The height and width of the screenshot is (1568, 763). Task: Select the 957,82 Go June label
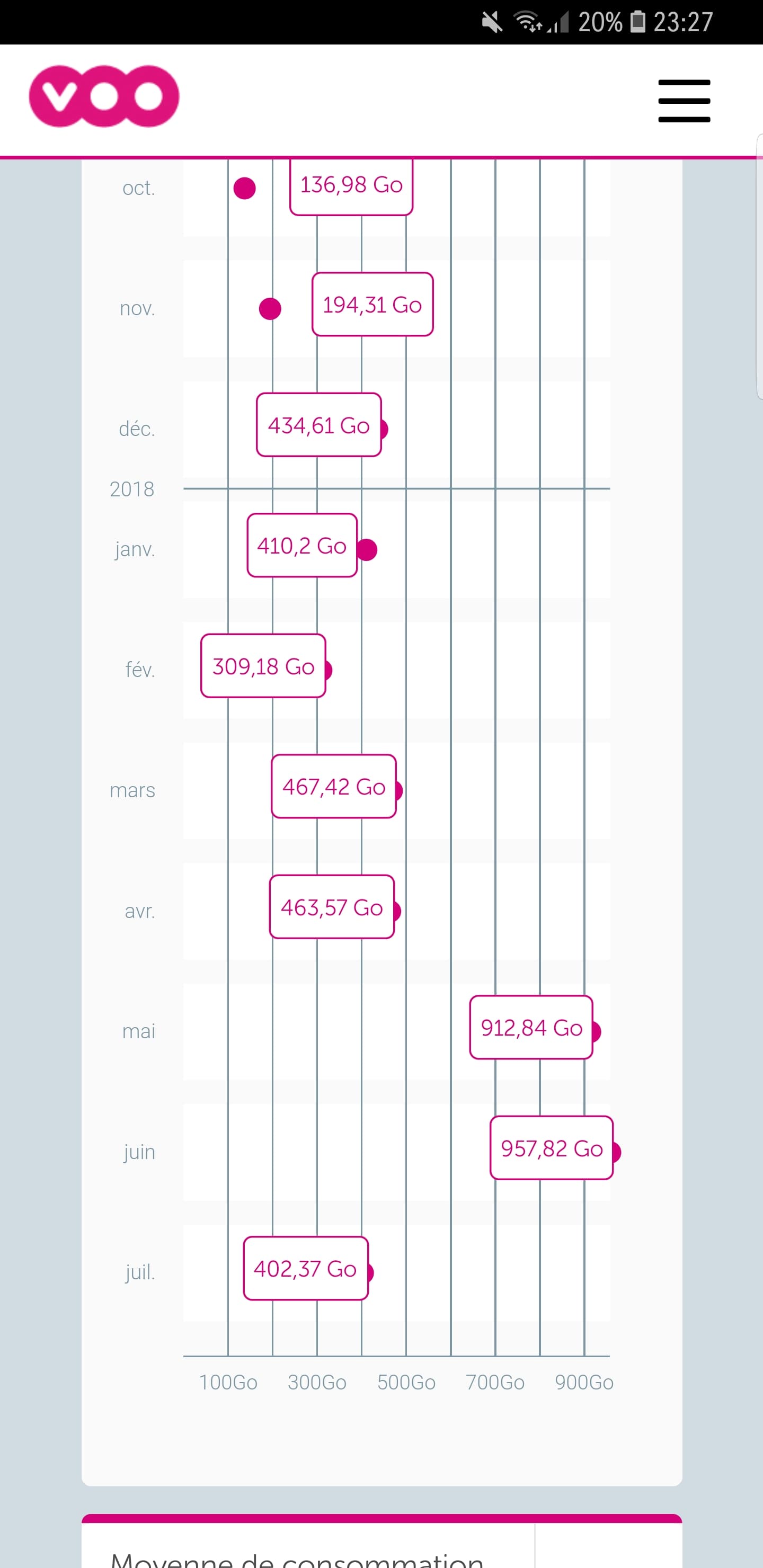(552, 1148)
